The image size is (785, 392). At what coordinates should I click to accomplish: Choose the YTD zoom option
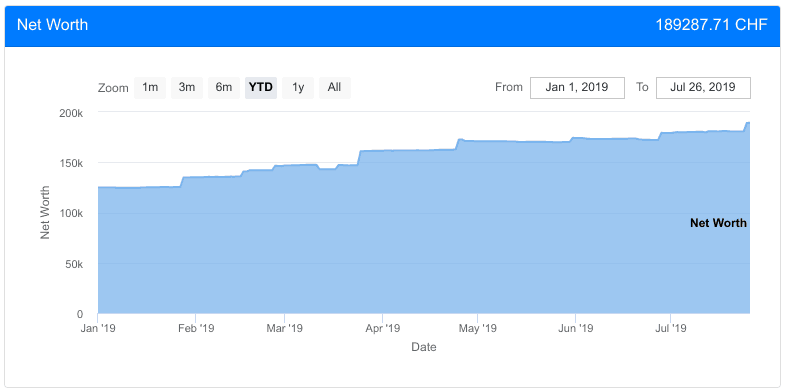click(x=261, y=88)
